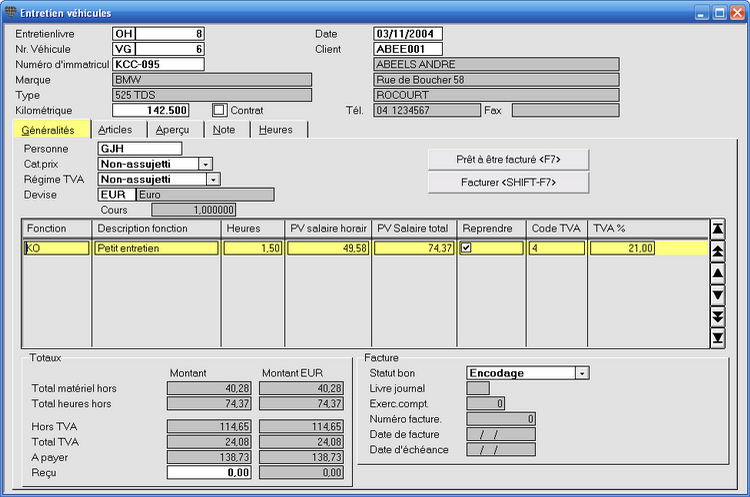750x497 pixels.
Task: Select the Kilométrique field showing 142.500
Action: 150,110
